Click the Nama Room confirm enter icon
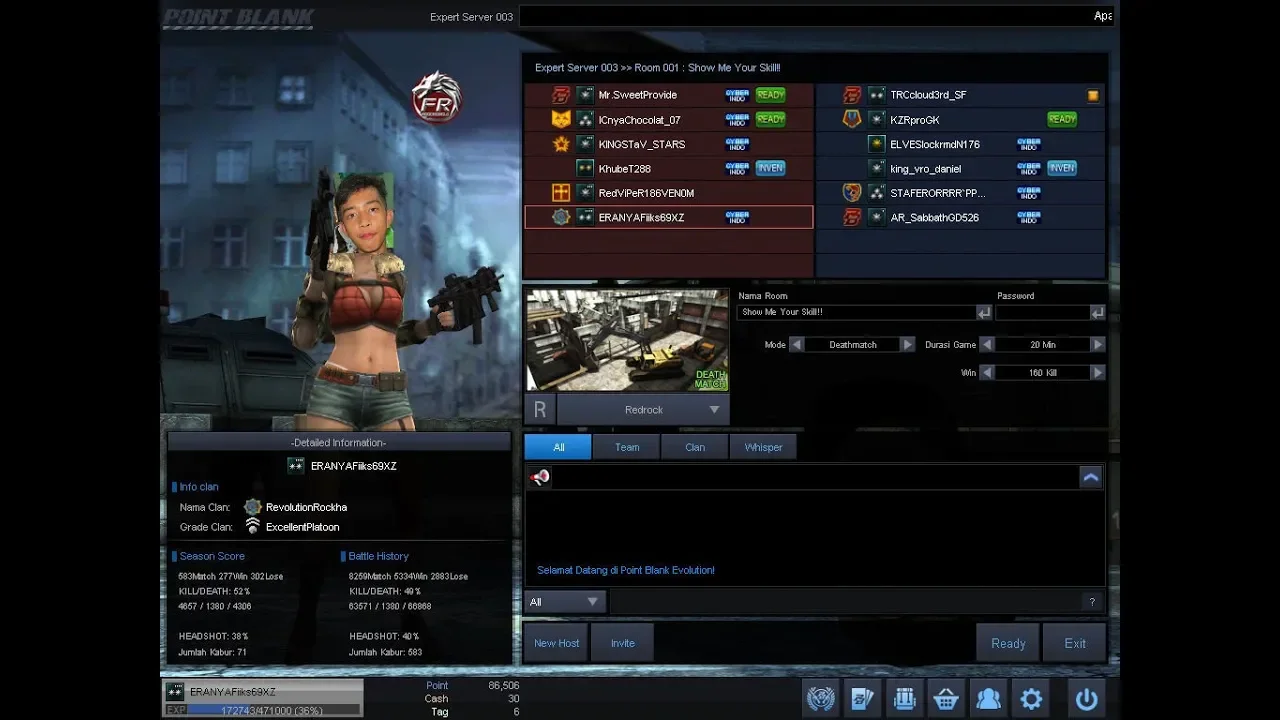1280x720 pixels. [x=984, y=313]
